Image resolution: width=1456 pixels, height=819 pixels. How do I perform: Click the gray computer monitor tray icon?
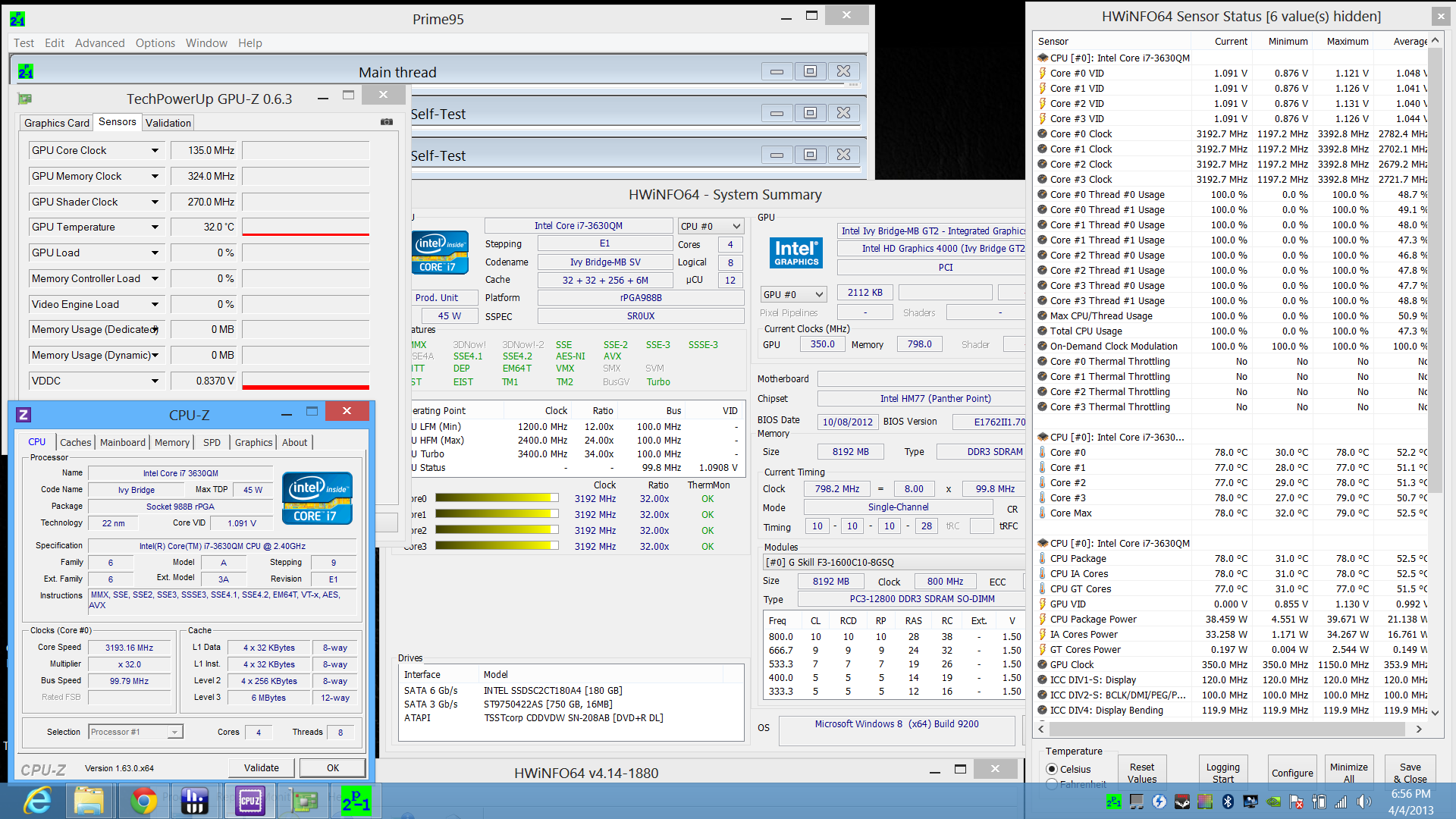pos(1137,802)
